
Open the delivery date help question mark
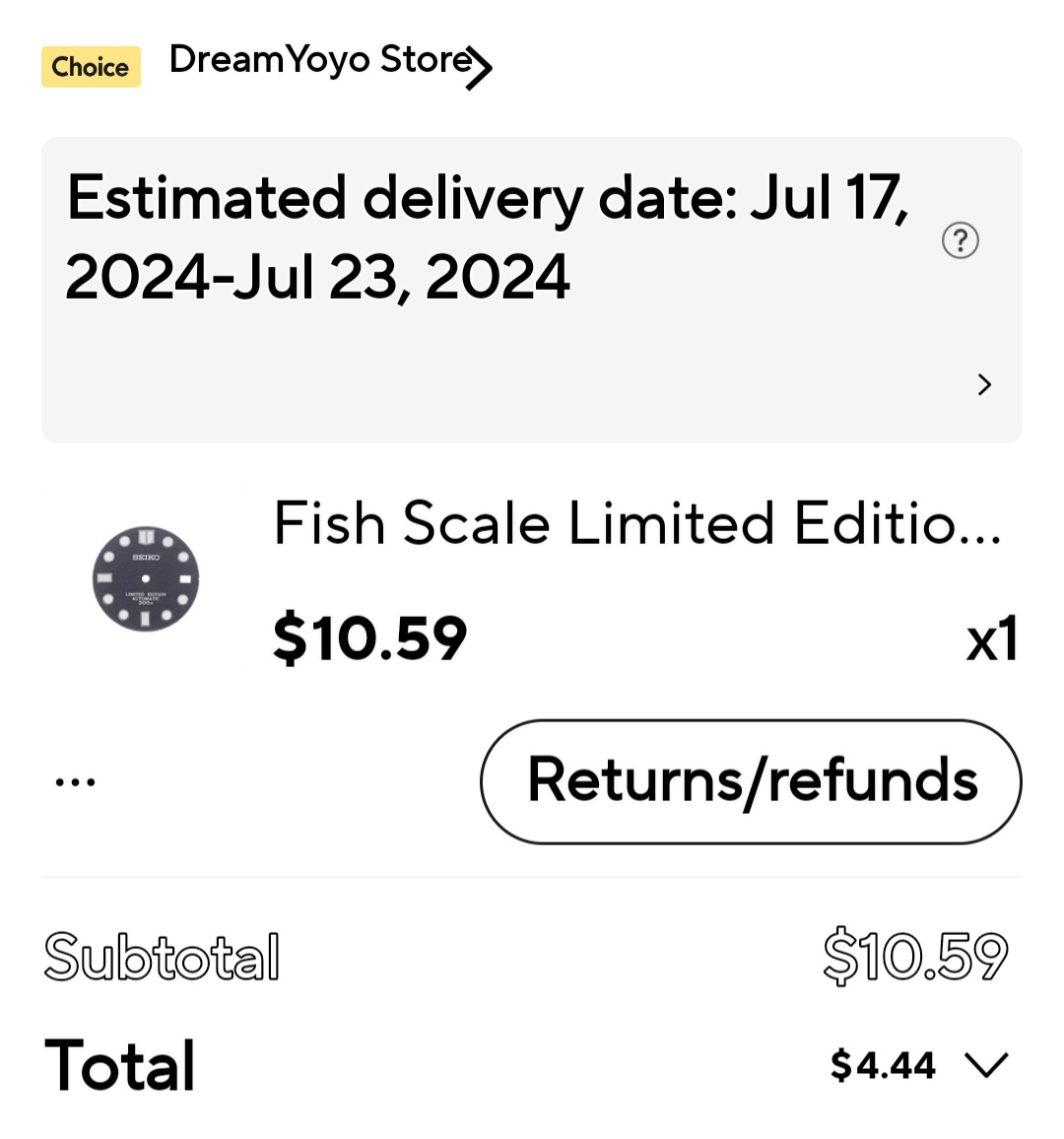961,241
